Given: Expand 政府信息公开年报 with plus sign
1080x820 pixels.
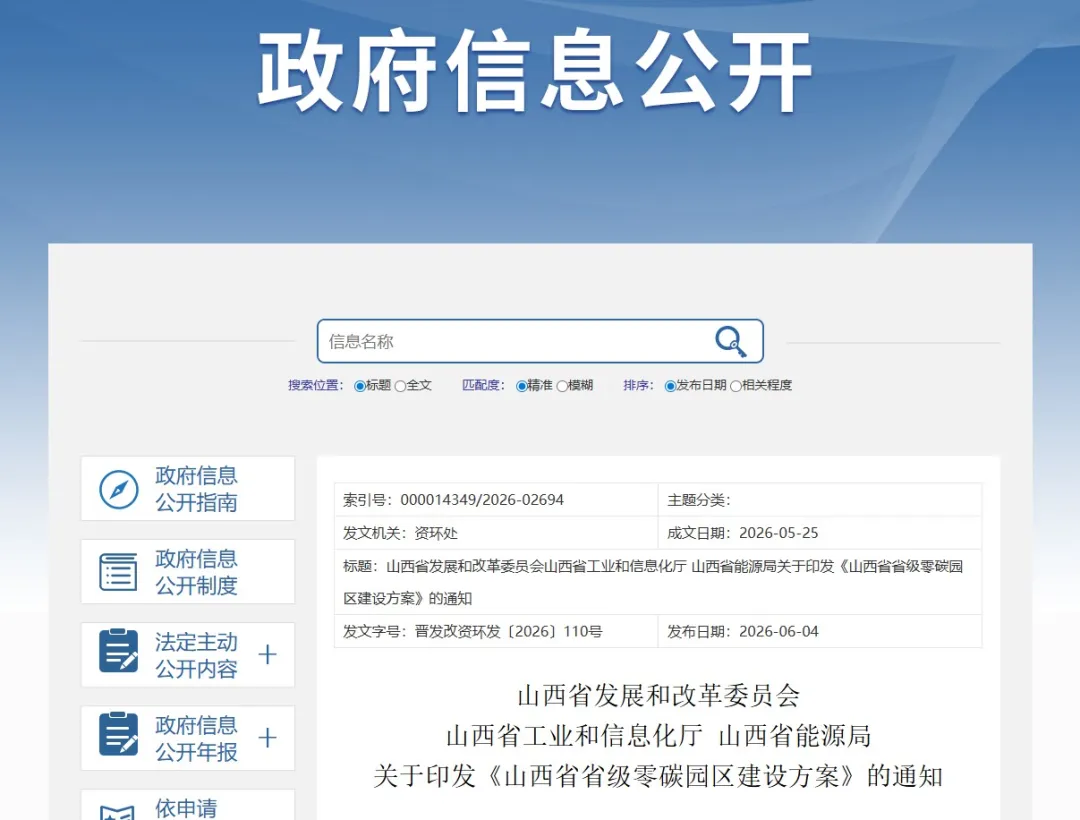Looking at the screenshot, I should coord(267,738).
